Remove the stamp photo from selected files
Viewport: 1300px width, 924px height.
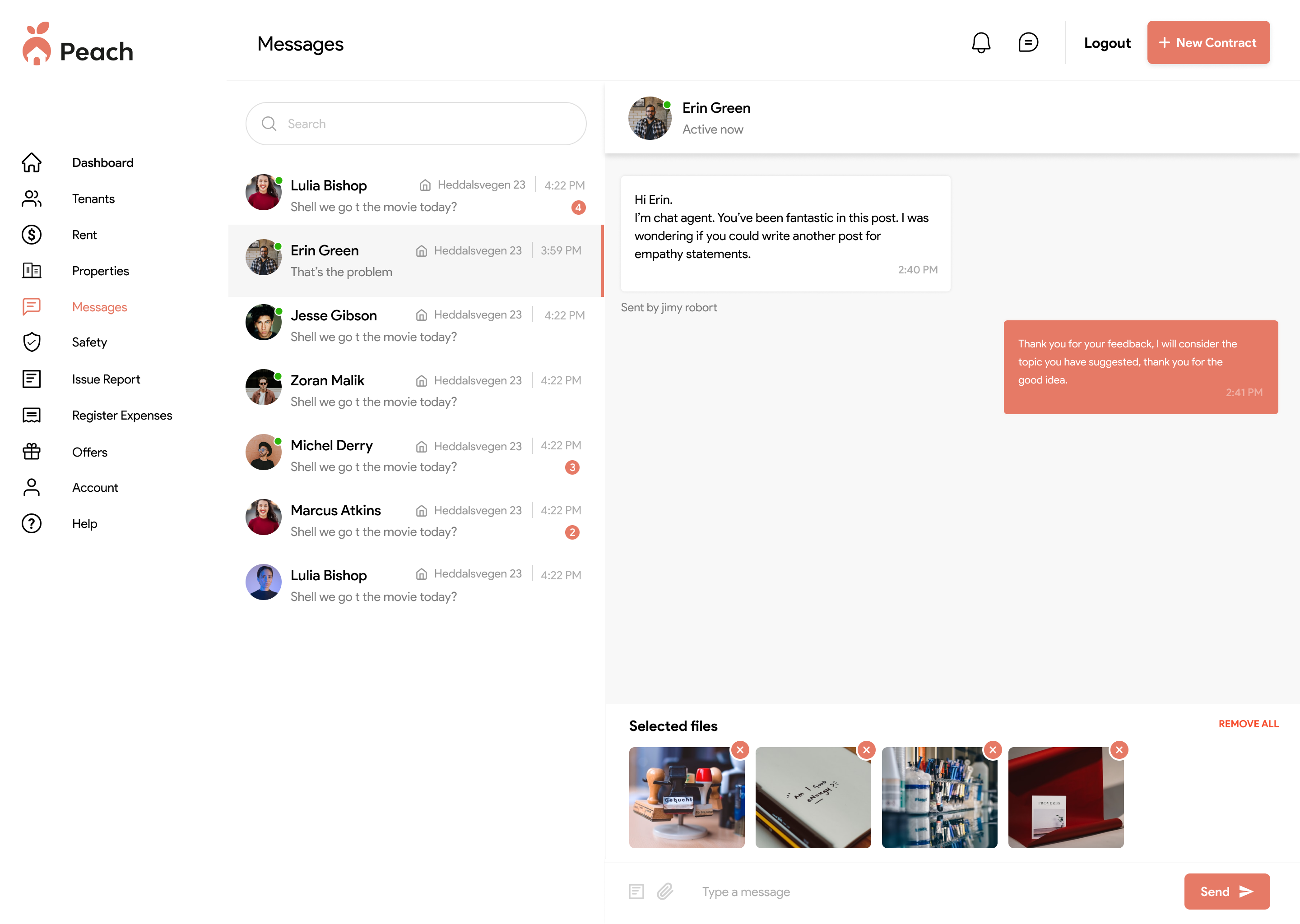740,750
